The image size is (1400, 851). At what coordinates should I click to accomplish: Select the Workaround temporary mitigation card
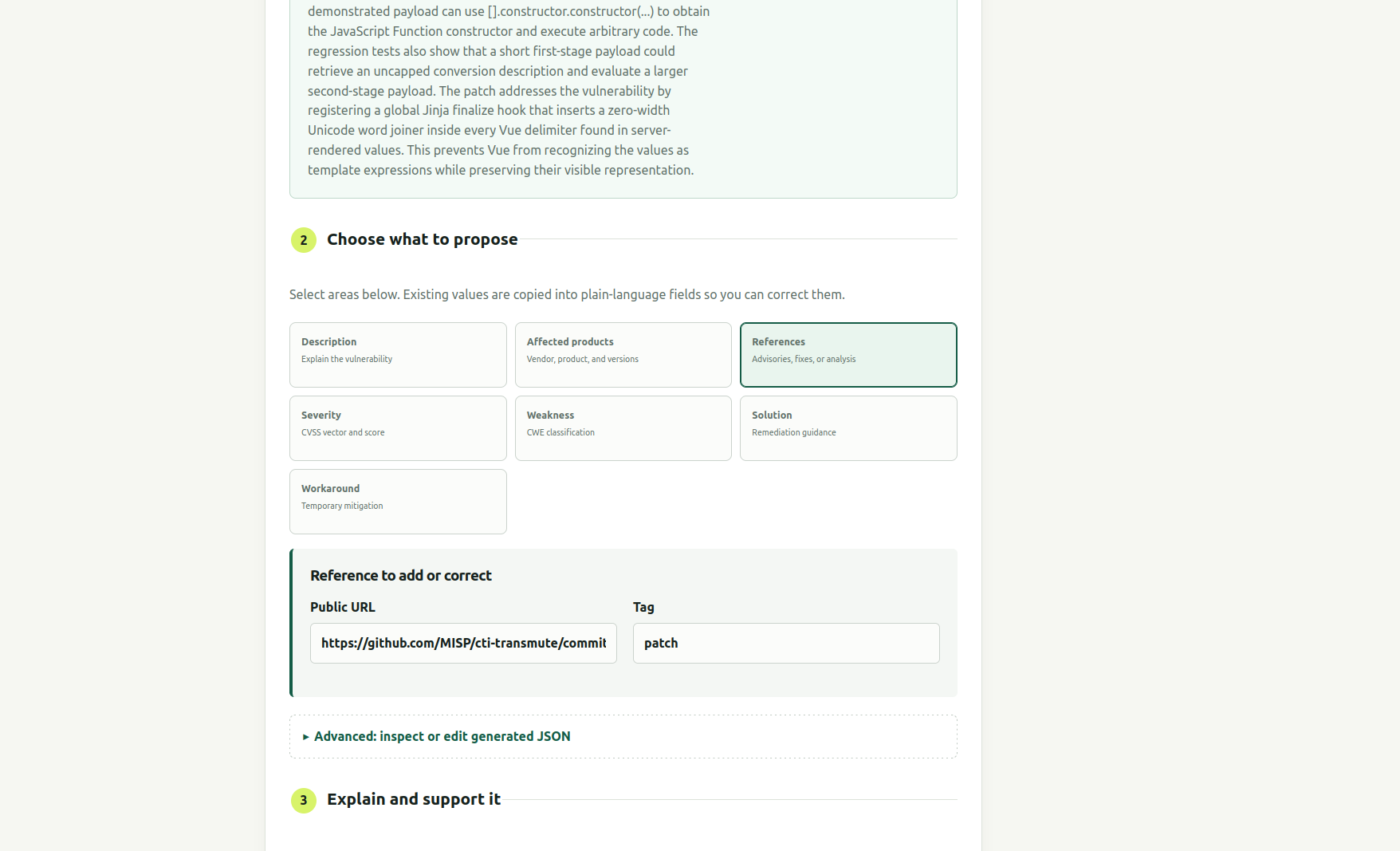398,502
